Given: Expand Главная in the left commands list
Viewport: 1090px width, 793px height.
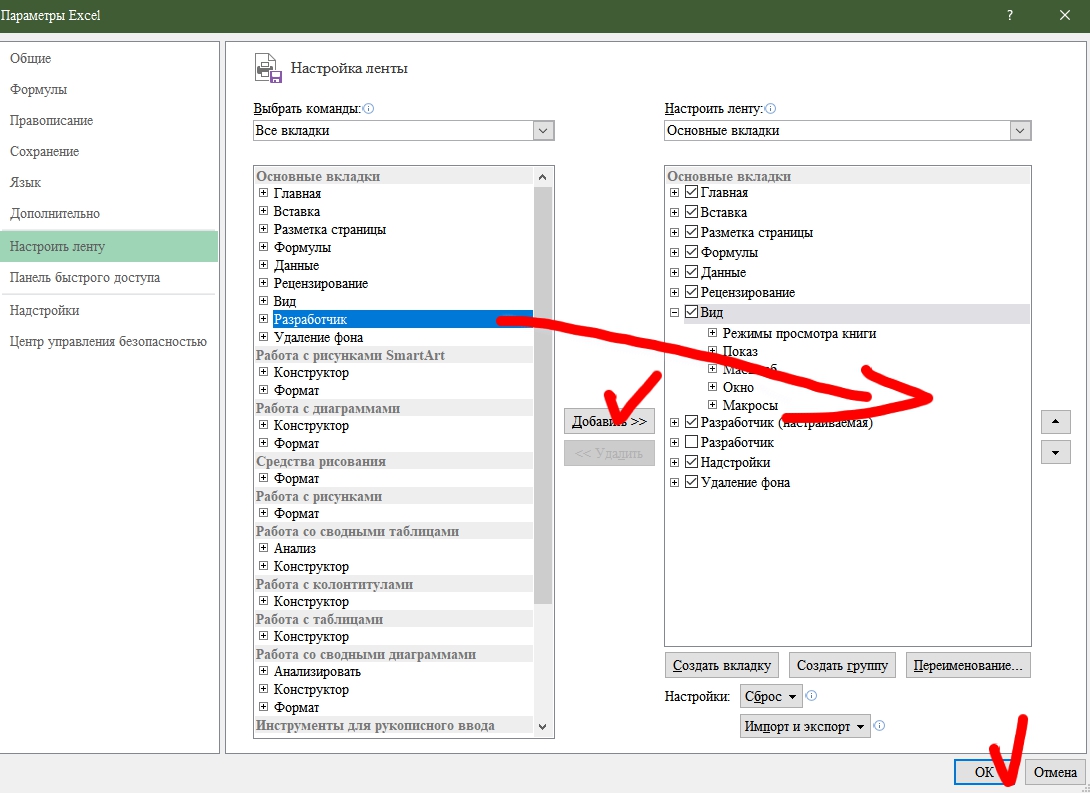Looking at the screenshot, I should [x=263, y=193].
